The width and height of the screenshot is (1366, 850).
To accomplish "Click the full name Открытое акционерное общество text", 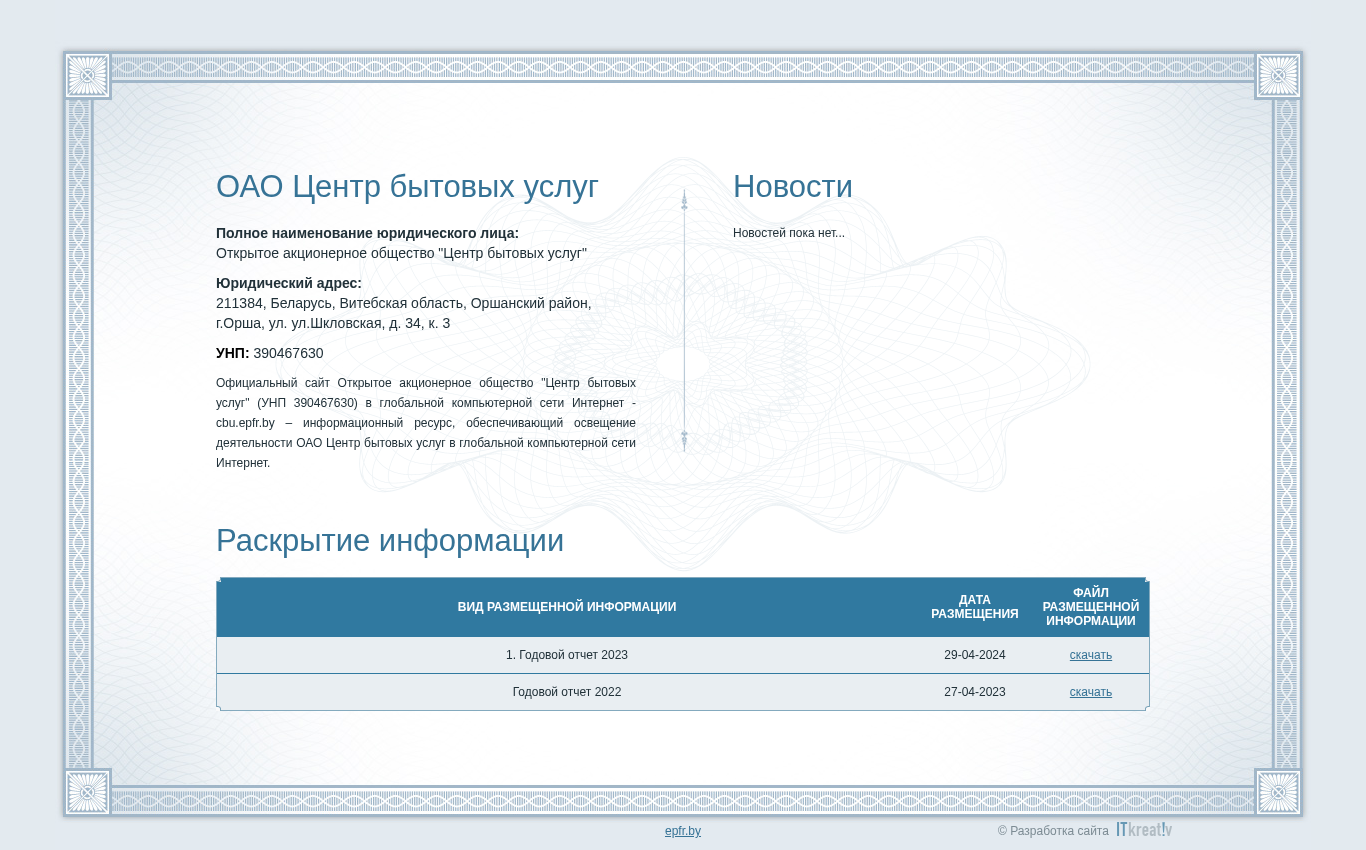I will (x=401, y=253).
